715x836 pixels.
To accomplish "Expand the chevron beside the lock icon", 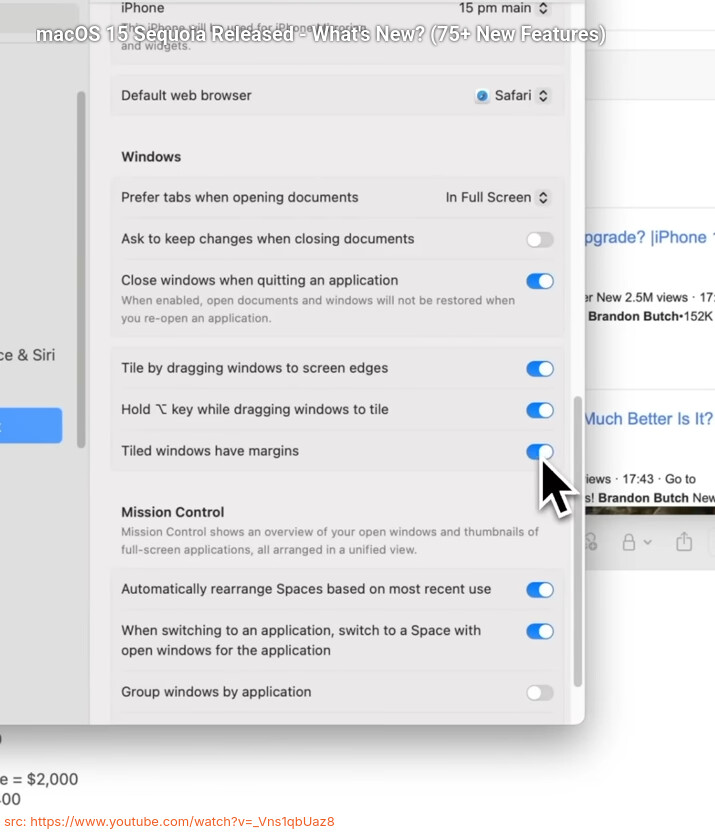I will coord(648,542).
